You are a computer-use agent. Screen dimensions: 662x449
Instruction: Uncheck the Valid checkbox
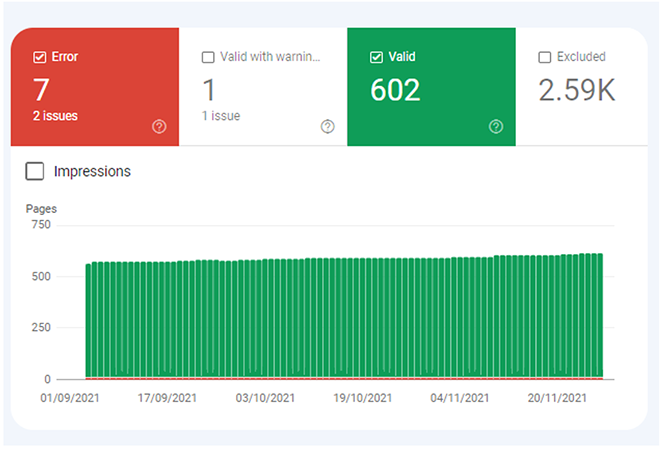(377, 57)
